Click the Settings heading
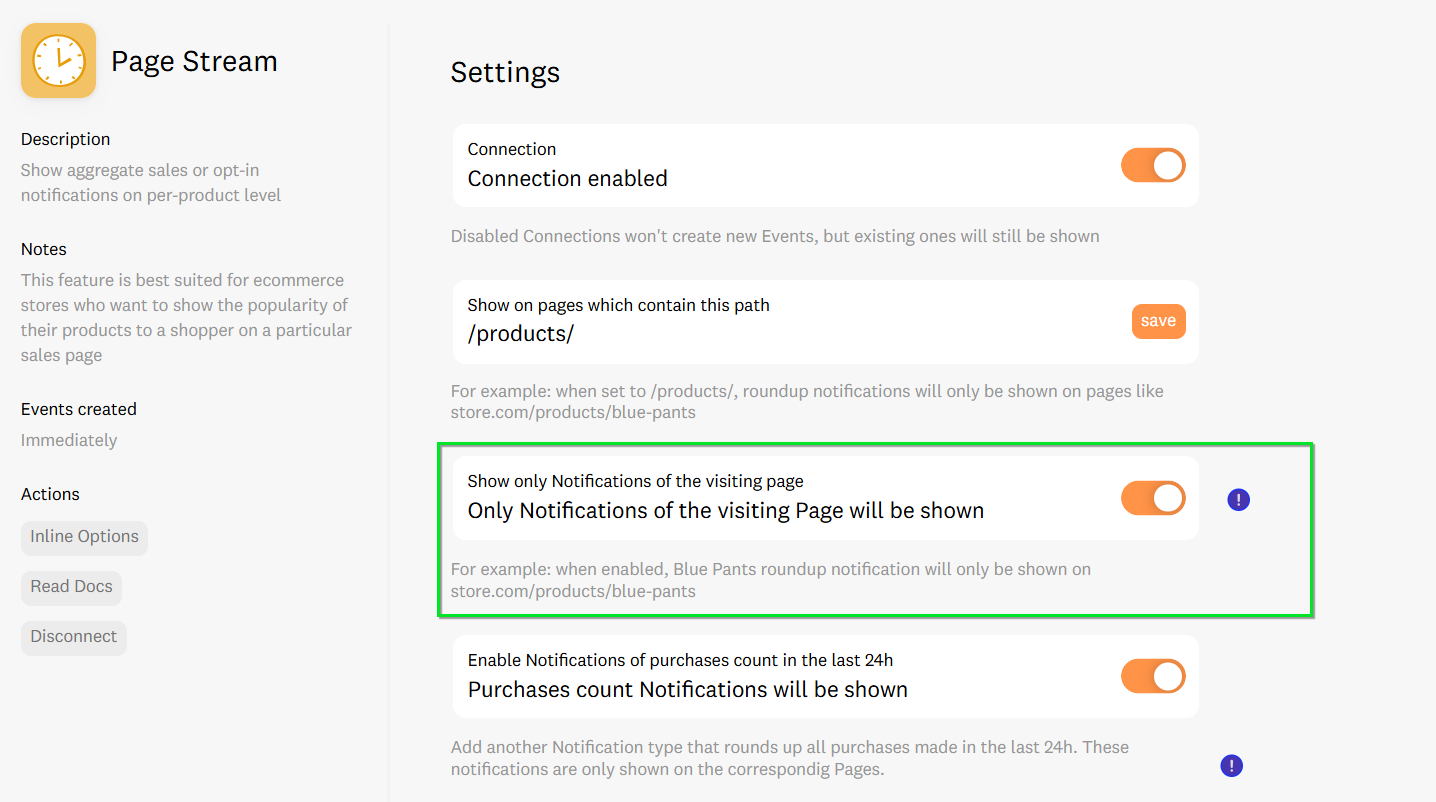This screenshot has width=1436, height=802. click(505, 72)
